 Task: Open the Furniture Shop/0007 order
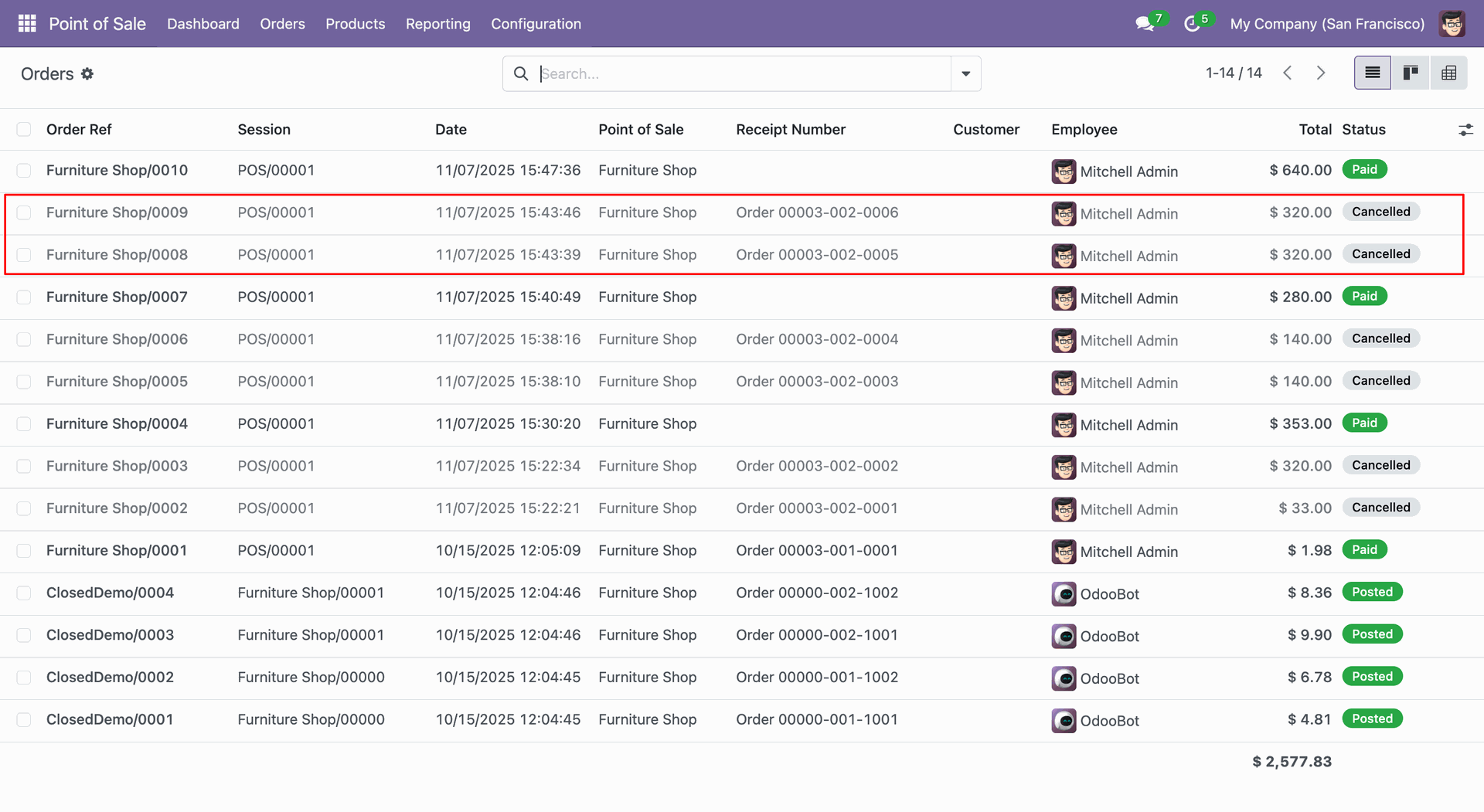coord(117,297)
